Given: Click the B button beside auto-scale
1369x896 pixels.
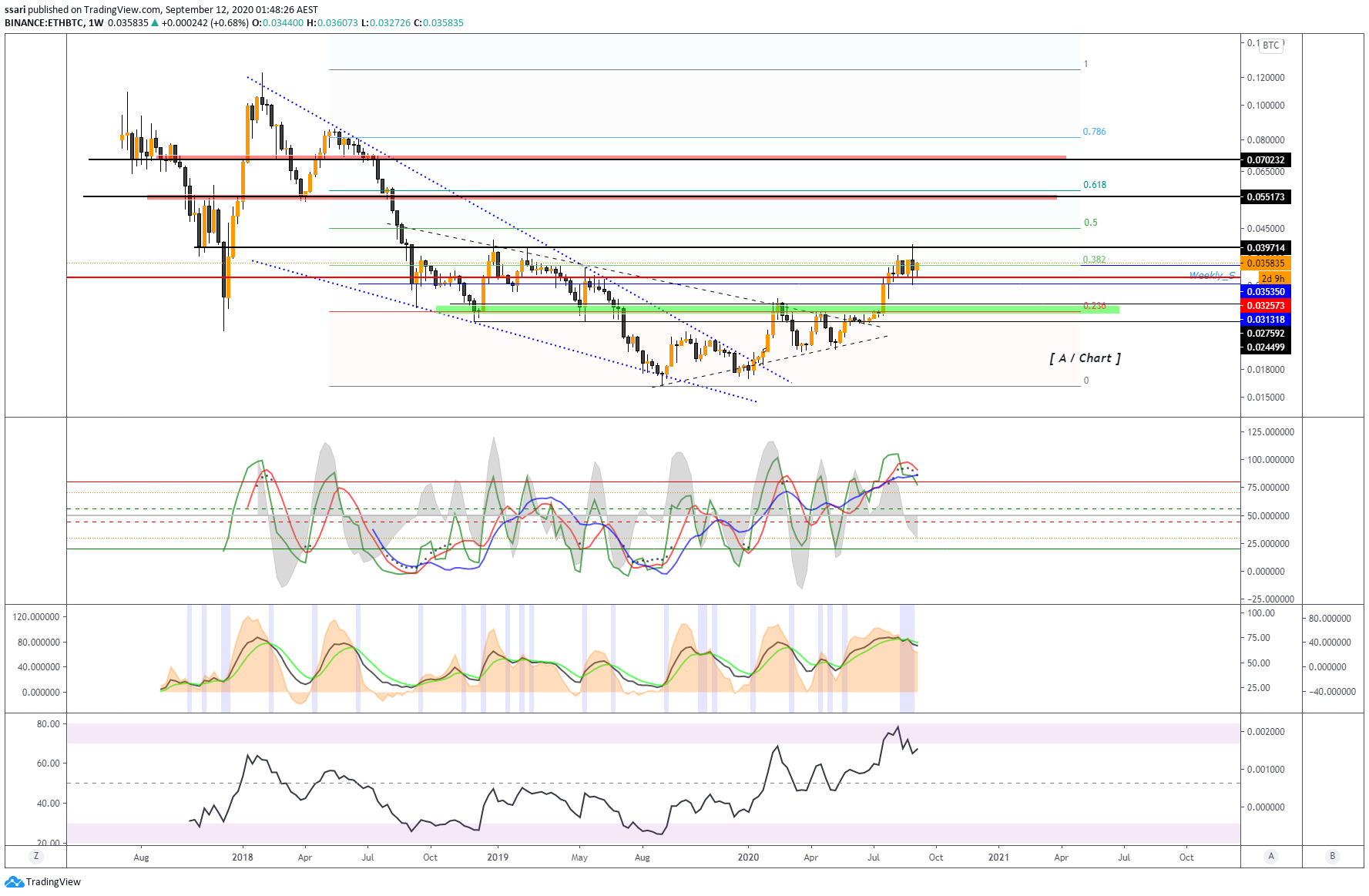Looking at the screenshot, I should (x=1333, y=856).
